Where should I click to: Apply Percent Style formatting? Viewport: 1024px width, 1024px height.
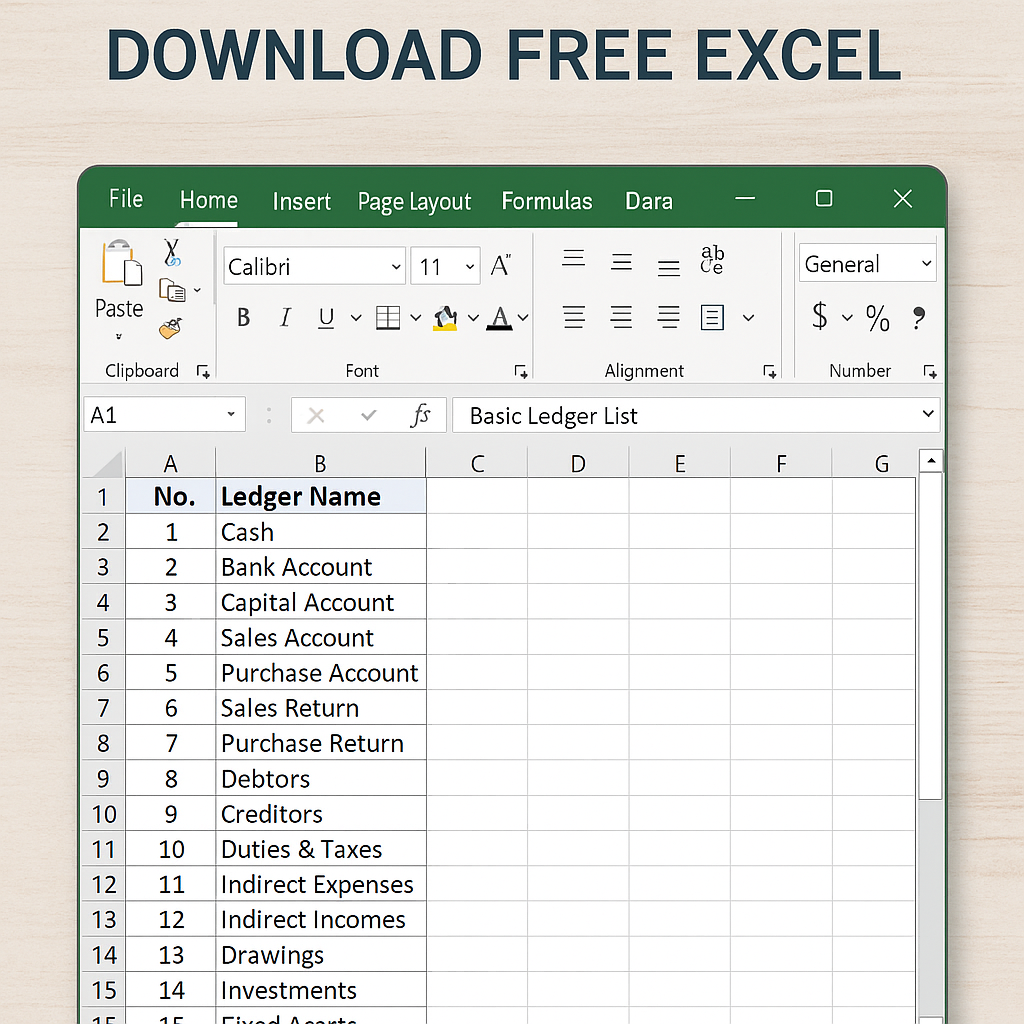coord(878,318)
